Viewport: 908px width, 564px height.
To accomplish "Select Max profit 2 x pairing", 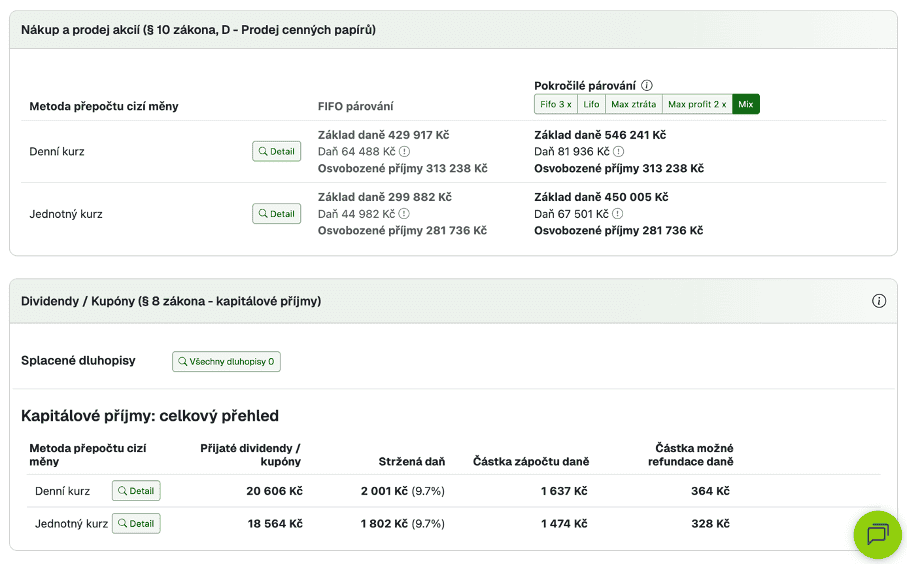I will (x=697, y=104).
